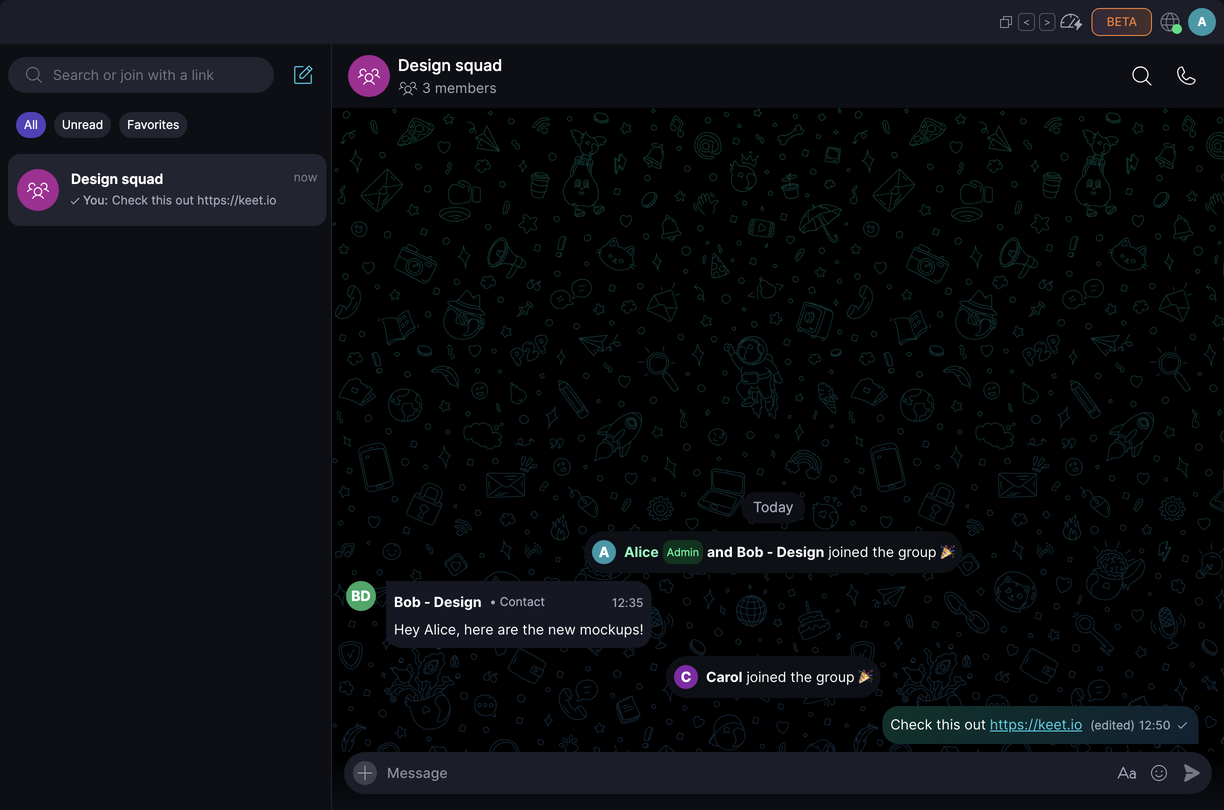Screen dimensions: 1224x810
Task: Switch to the Unread filter tab
Action: click(x=82, y=125)
